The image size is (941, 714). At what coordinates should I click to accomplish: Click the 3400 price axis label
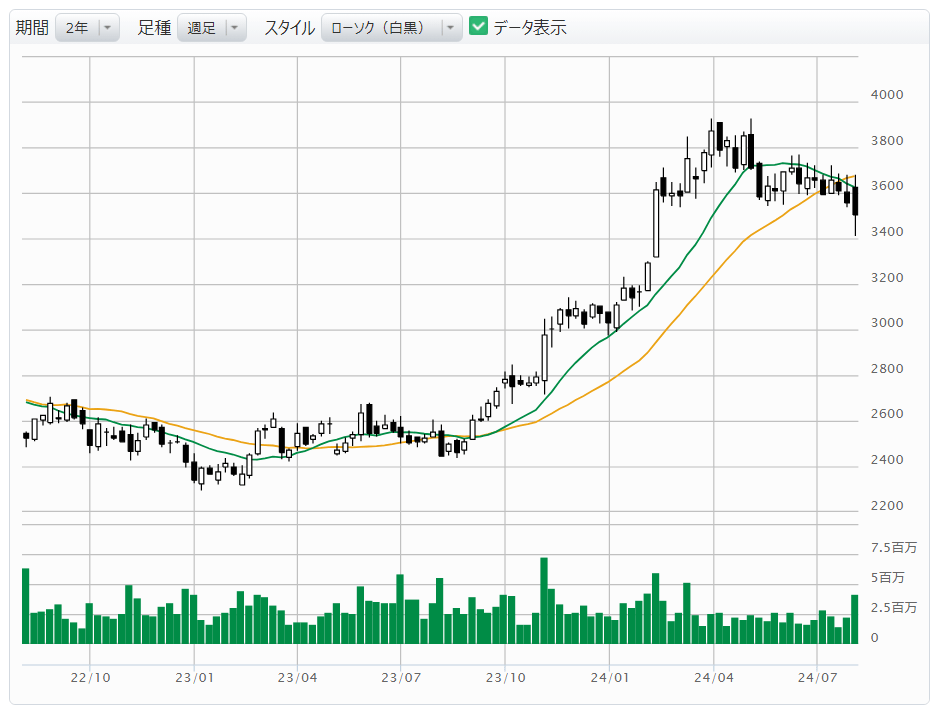click(887, 232)
